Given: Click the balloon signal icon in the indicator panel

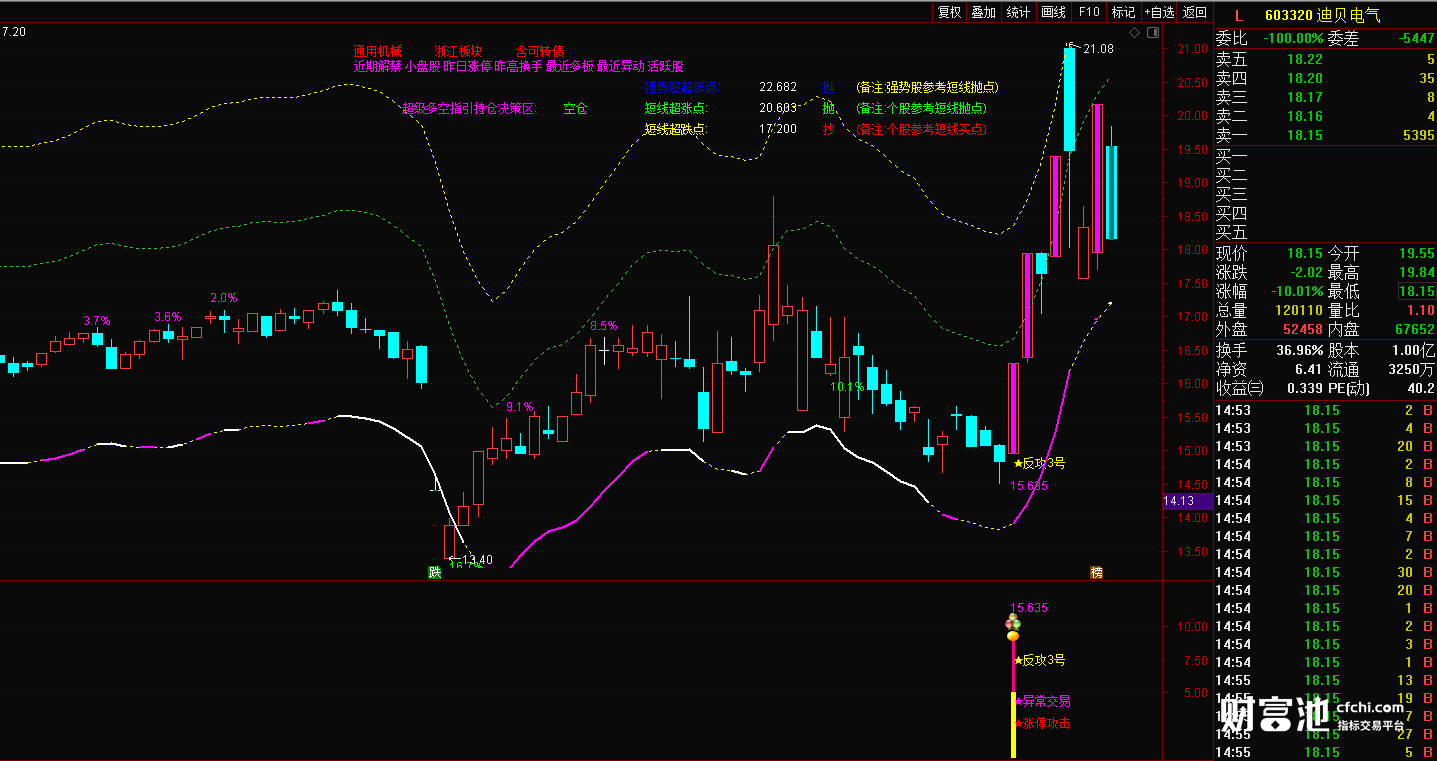Looking at the screenshot, I should 1013,628.
